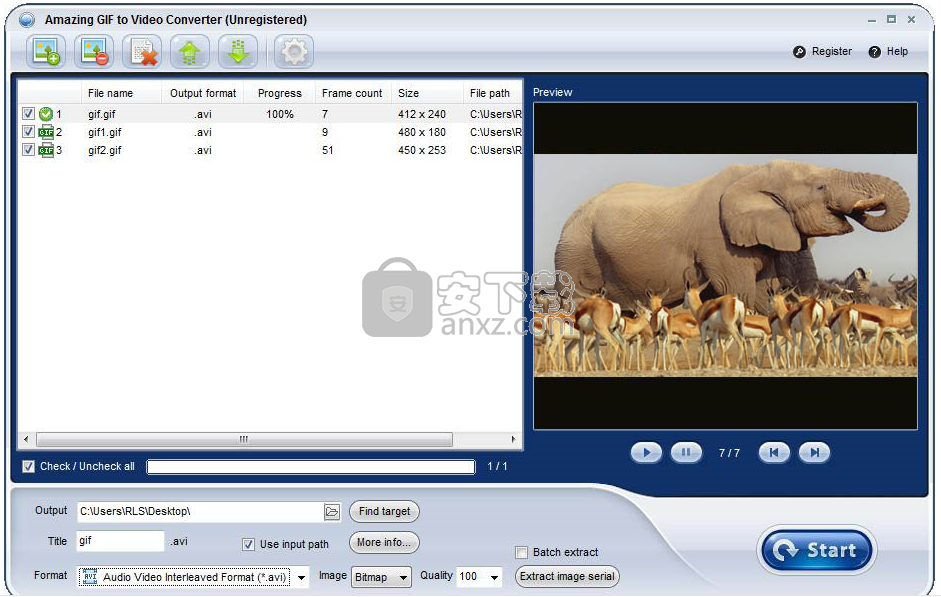Go to previous frame in preview
The height and width of the screenshot is (597, 941).
(x=774, y=452)
